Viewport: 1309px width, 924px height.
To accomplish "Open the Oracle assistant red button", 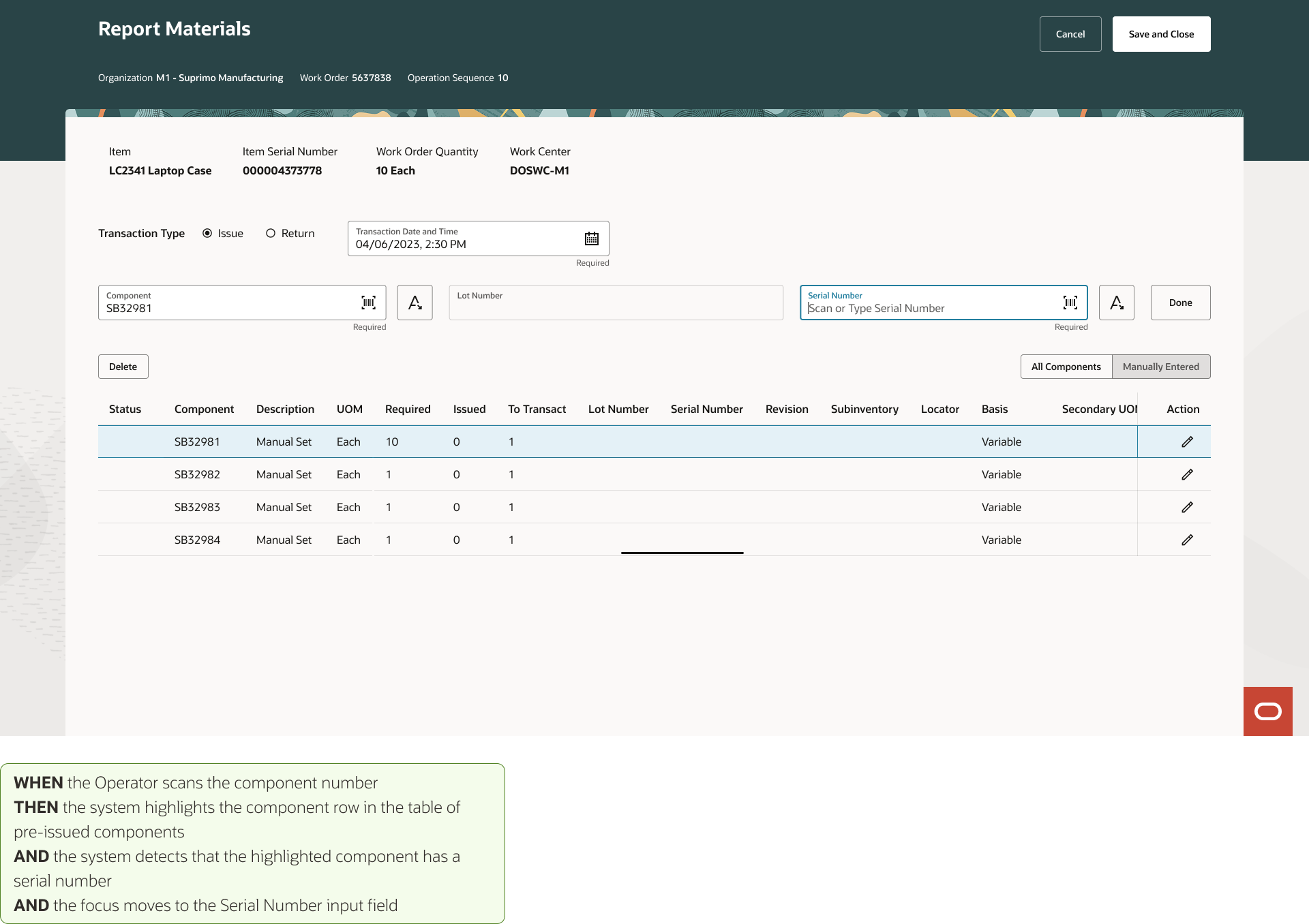I will click(1267, 711).
